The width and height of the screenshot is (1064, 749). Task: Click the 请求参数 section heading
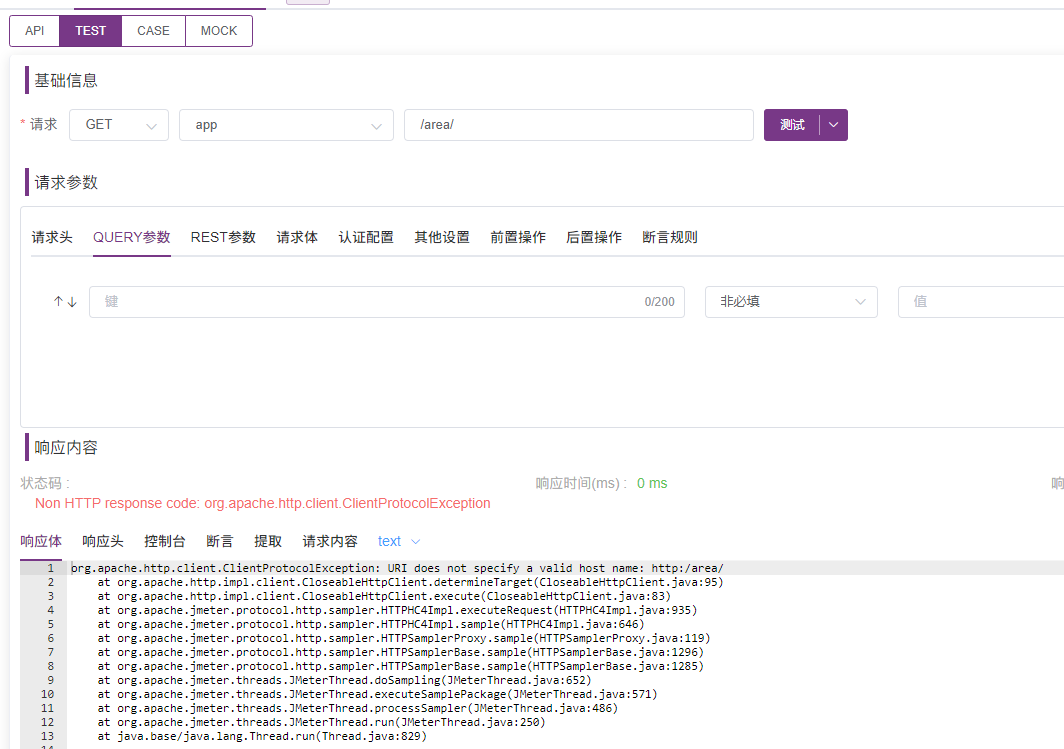(x=66, y=183)
